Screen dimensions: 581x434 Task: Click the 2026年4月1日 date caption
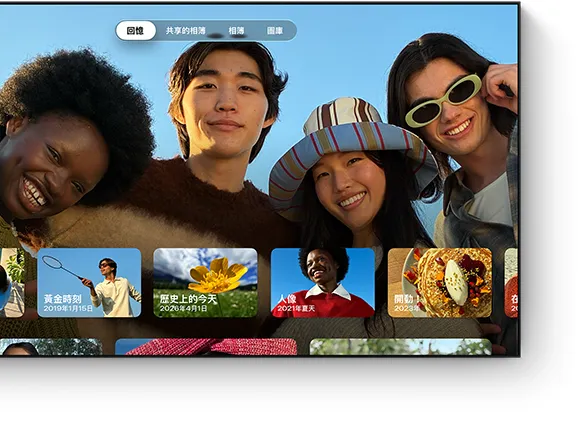(183, 308)
